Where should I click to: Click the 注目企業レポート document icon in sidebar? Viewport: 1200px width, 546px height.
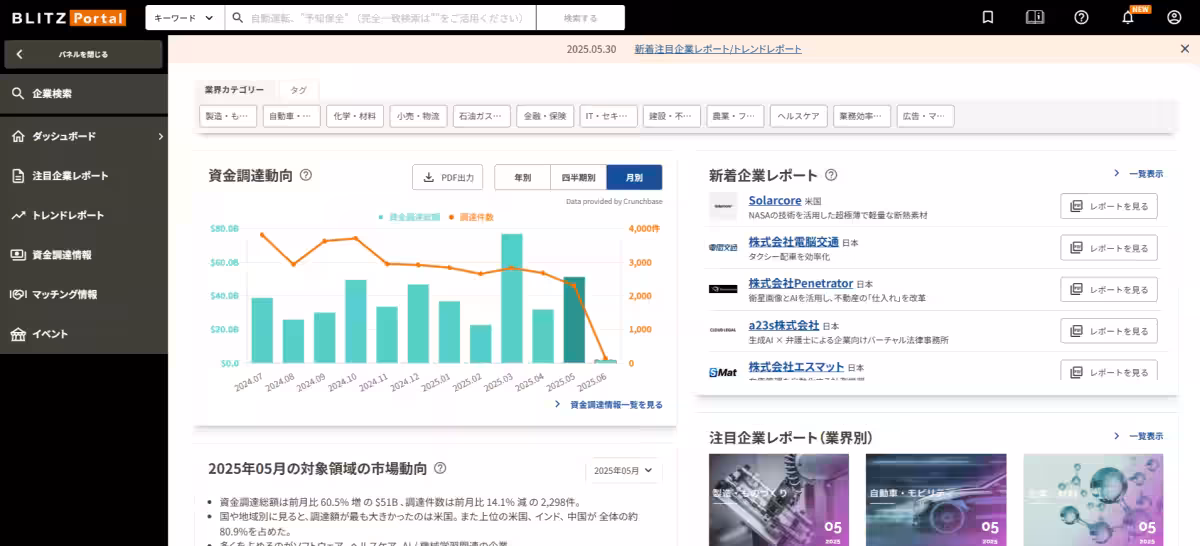pos(18,176)
